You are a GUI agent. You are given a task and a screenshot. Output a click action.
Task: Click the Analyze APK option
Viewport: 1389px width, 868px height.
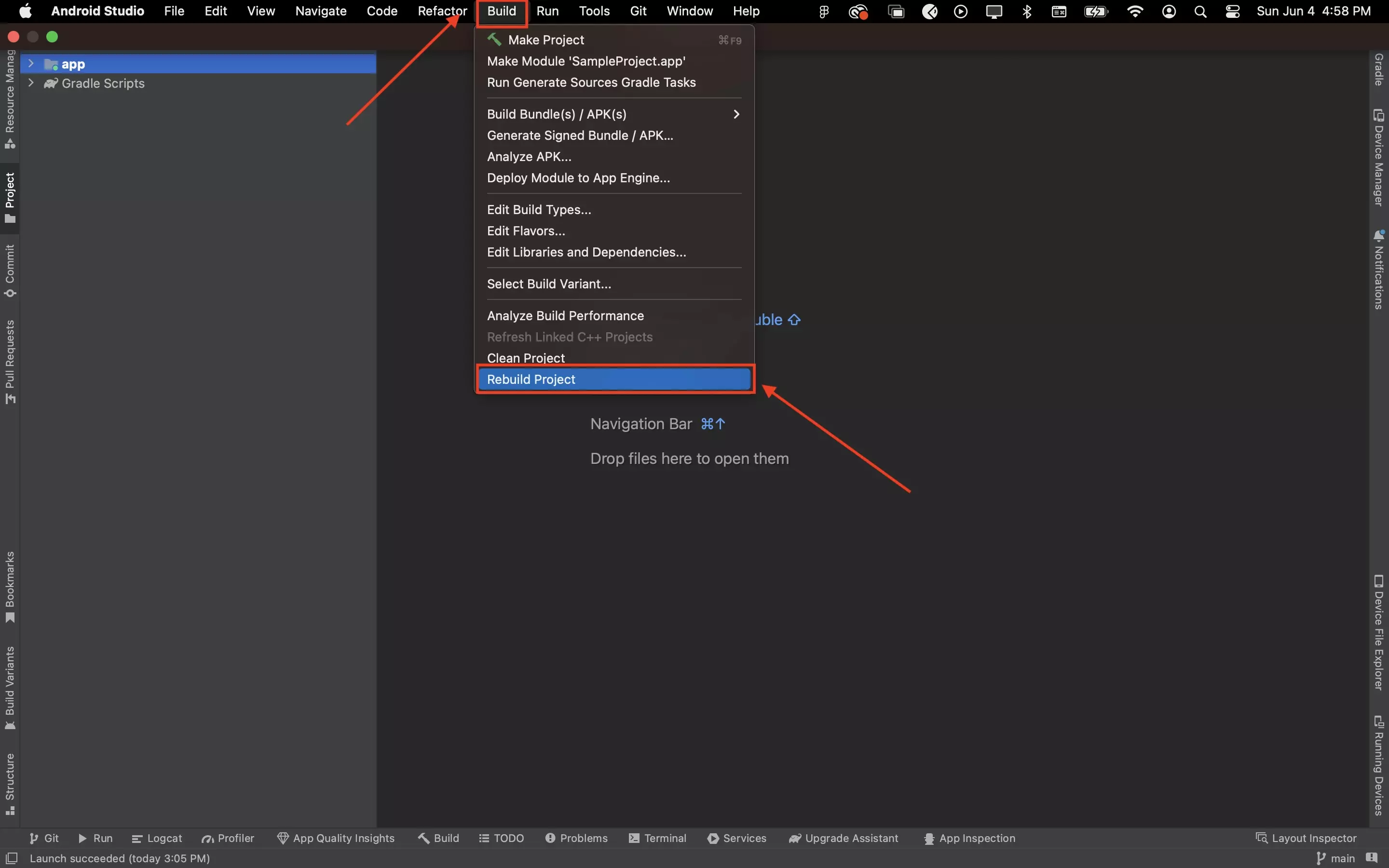[529, 157]
